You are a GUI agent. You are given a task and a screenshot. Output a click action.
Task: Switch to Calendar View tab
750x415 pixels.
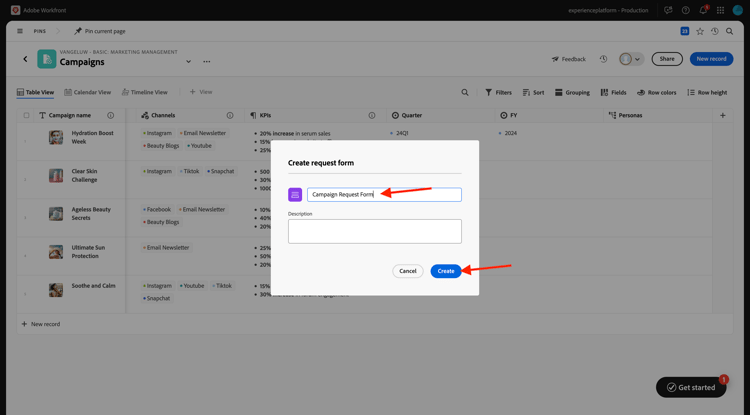88,92
